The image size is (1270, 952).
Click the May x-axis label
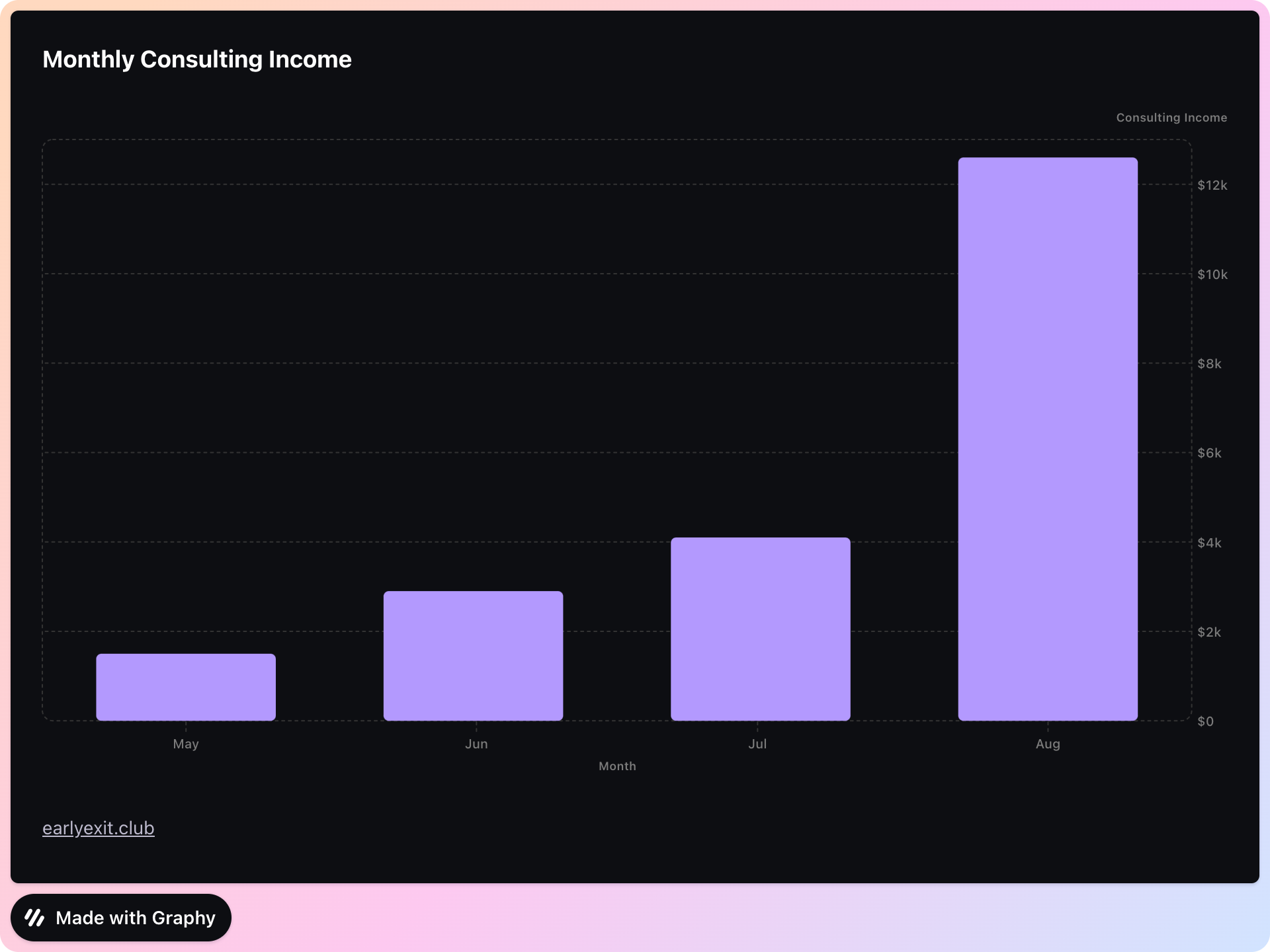click(186, 744)
